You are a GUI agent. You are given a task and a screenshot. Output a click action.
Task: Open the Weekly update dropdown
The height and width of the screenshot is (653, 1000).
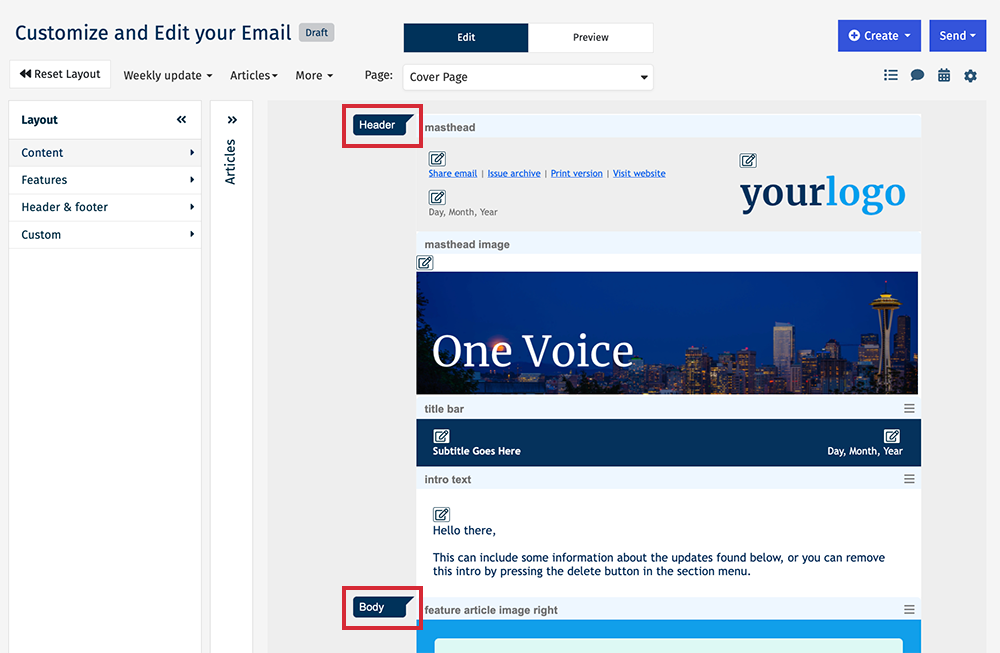pyautogui.click(x=168, y=75)
